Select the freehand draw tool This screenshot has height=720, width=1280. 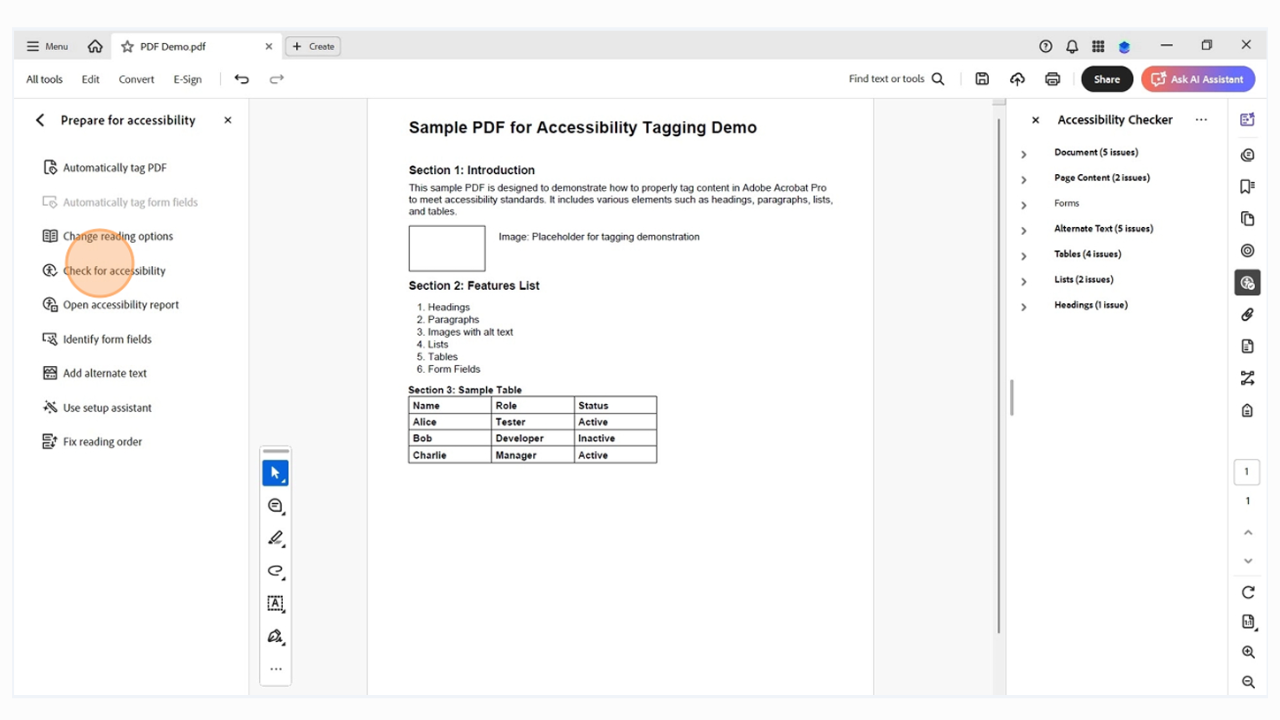[x=276, y=571]
